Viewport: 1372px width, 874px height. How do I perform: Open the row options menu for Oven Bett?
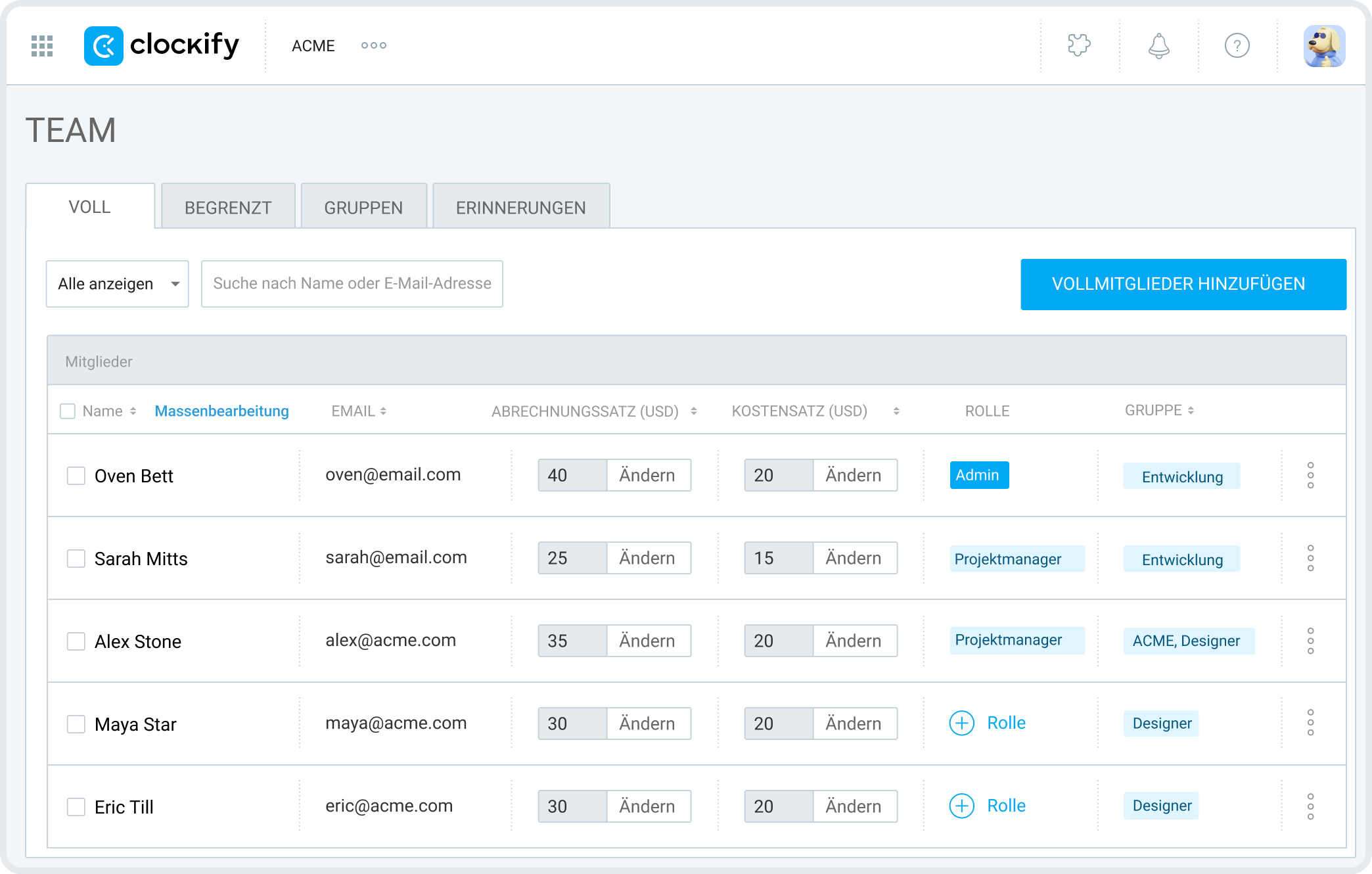(x=1312, y=475)
